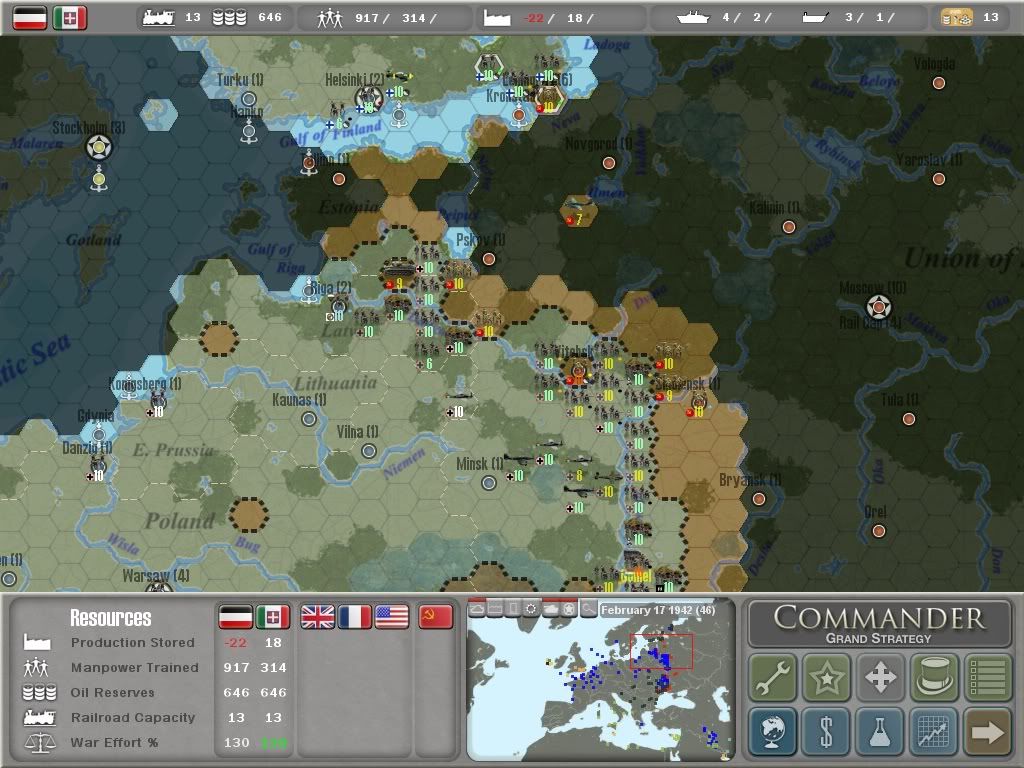
Task: Toggle the factory minimap filter
Action: point(495,609)
